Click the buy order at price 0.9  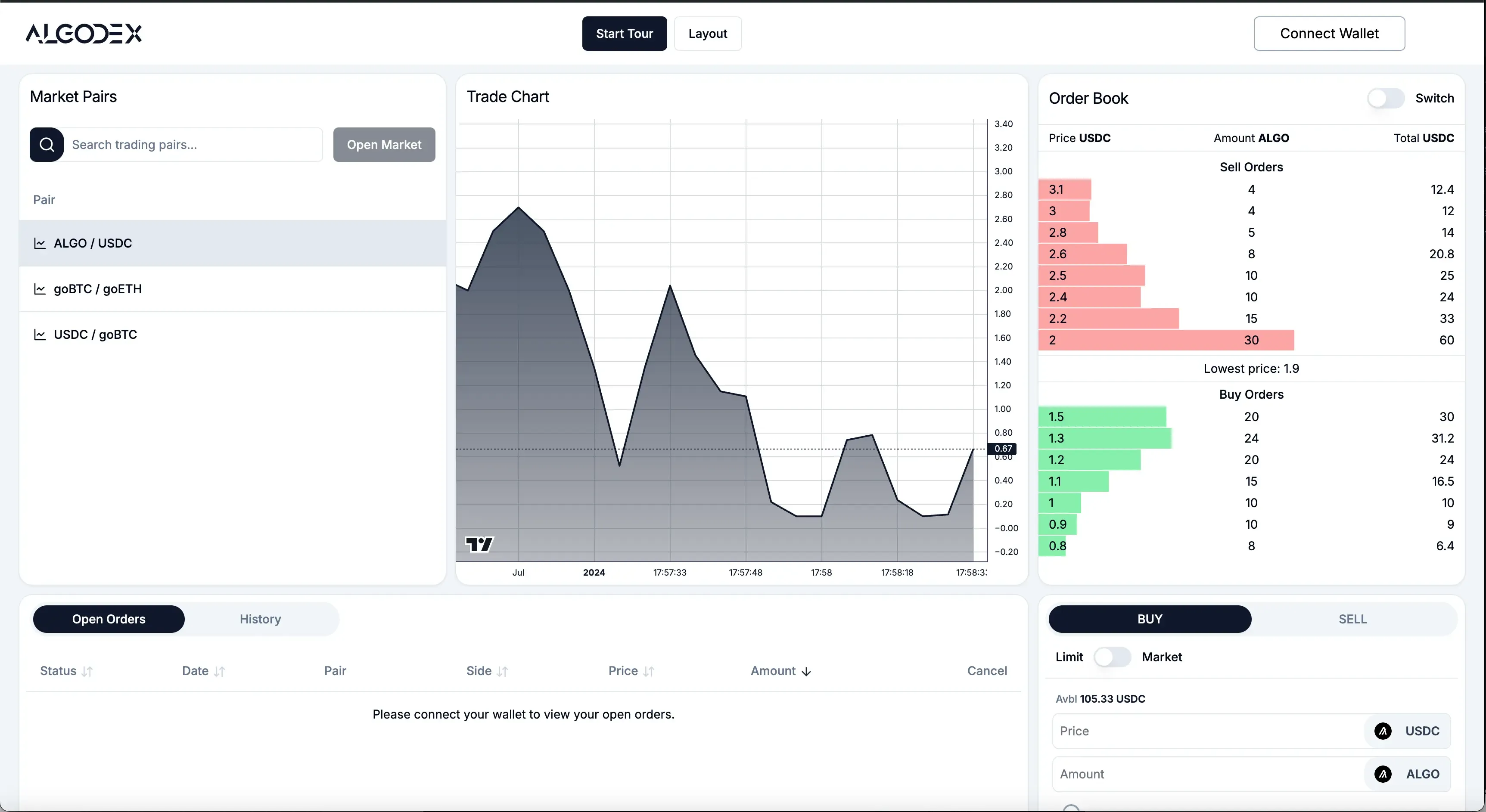1251,525
